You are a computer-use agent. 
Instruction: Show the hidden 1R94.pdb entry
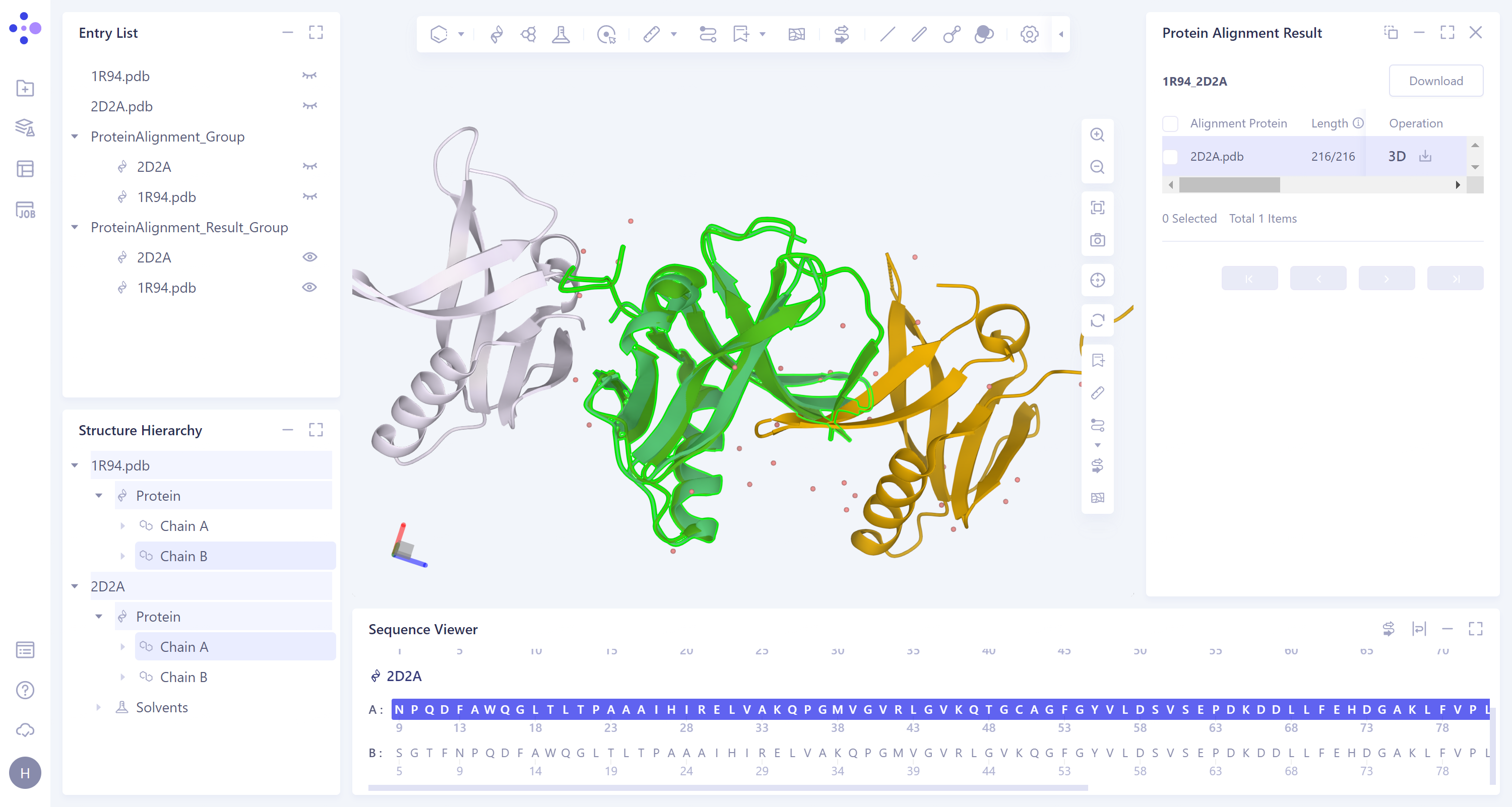pos(309,76)
